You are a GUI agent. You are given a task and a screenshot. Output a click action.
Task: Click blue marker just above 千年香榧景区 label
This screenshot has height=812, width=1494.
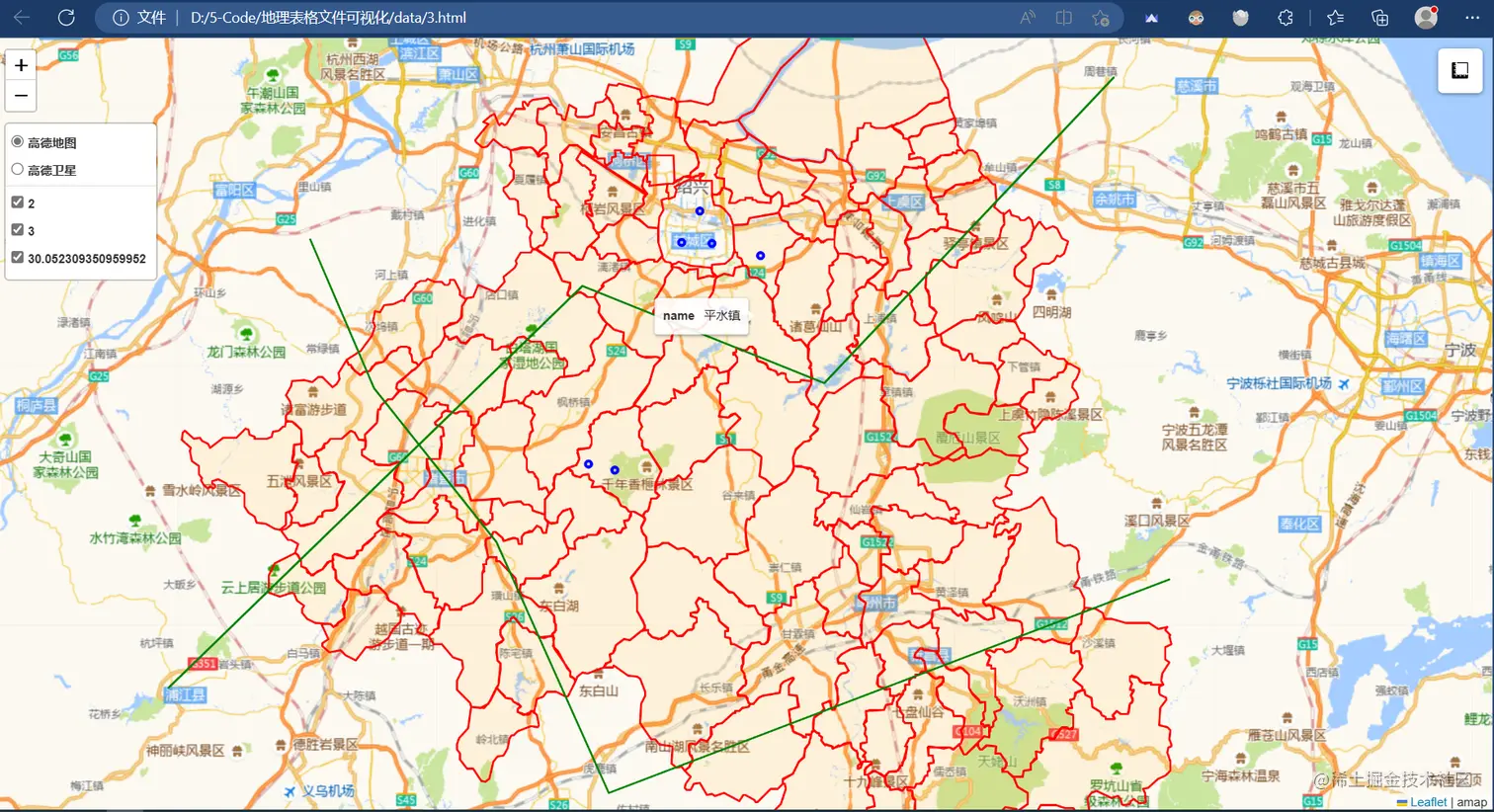(x=615, y=470)
